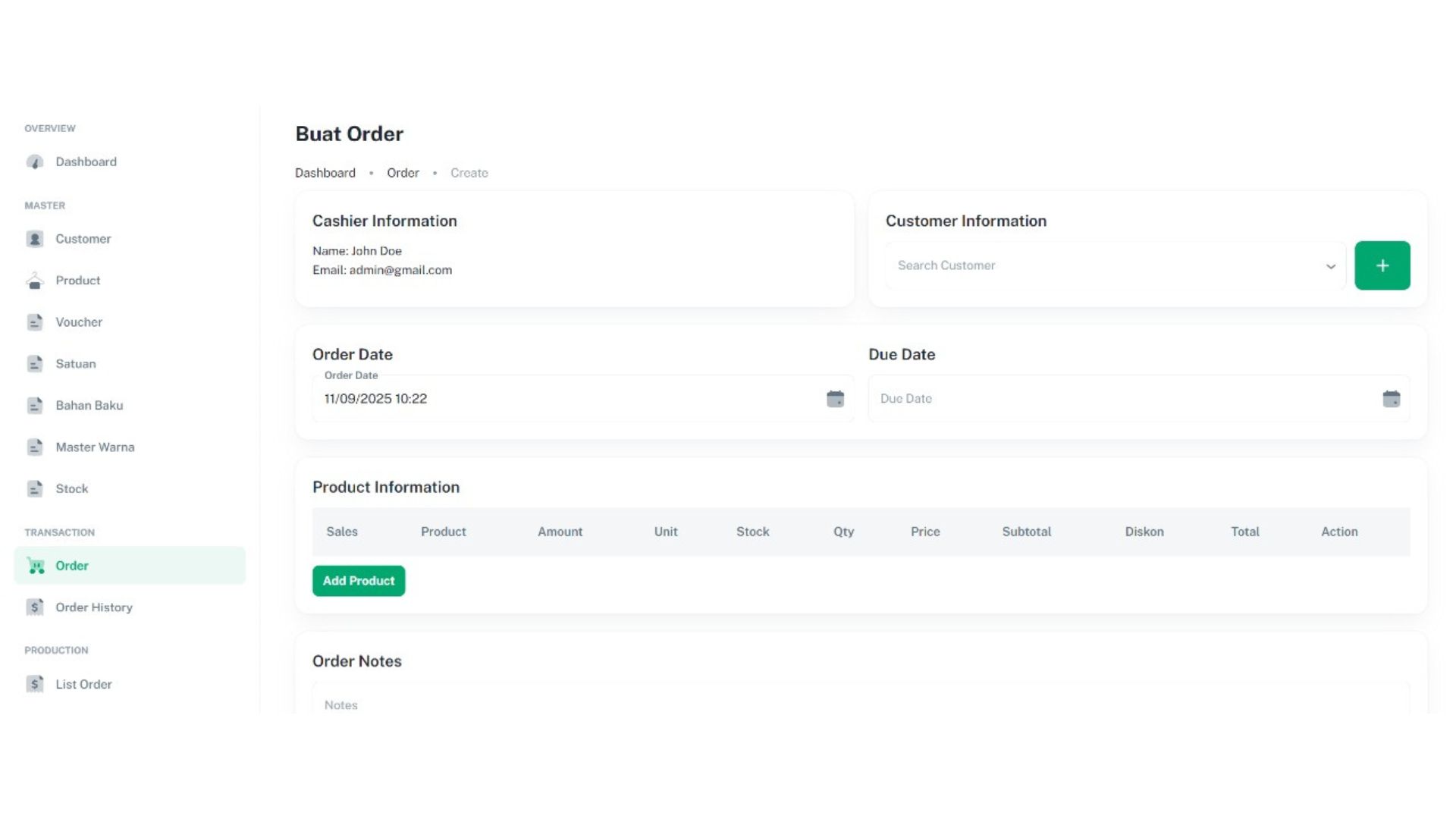Open the Due Date calendar picker icon
The height and width of the screenshot is (819, 1456).
tap(1391, 399)
